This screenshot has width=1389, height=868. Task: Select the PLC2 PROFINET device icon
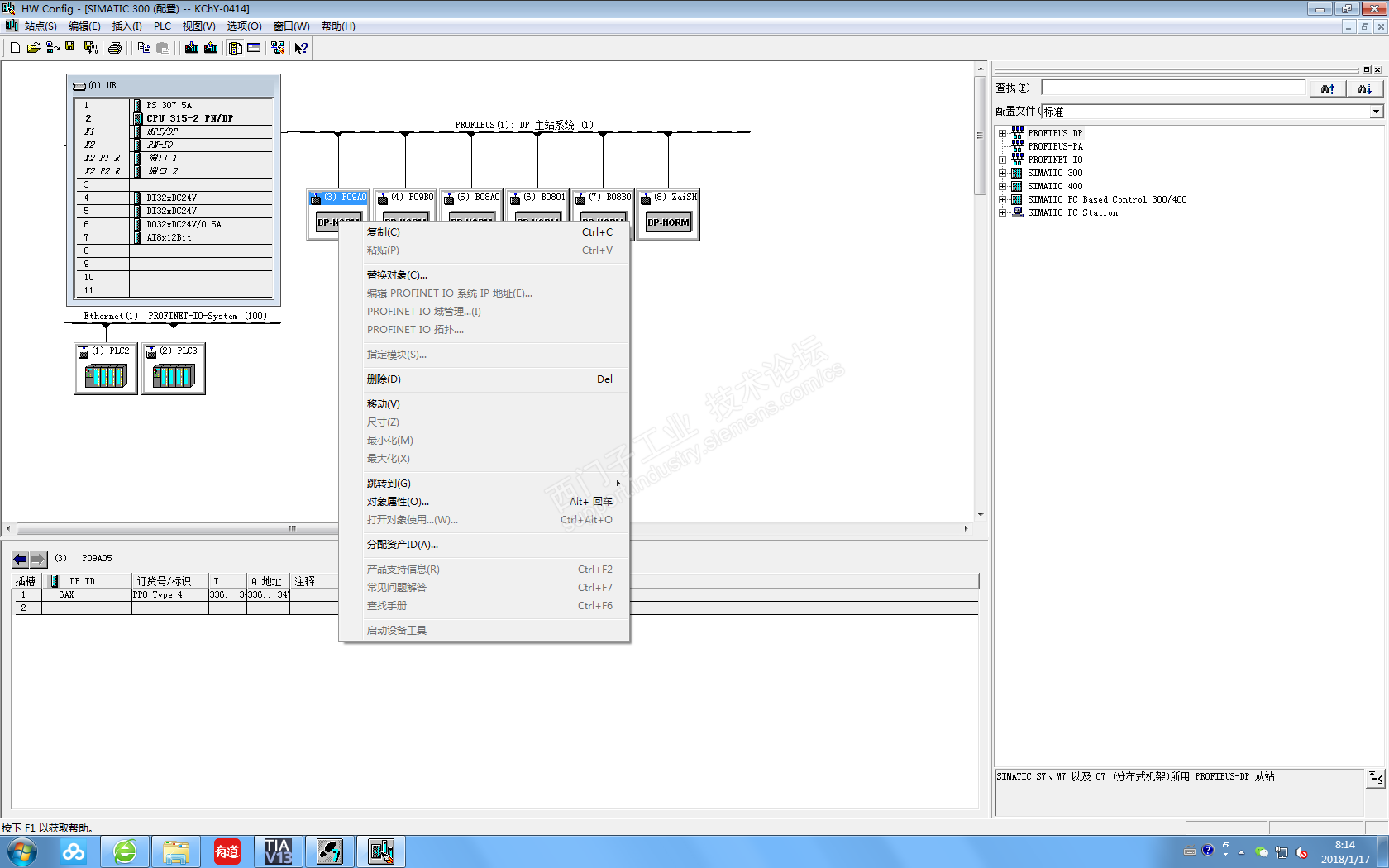point(106,369)
